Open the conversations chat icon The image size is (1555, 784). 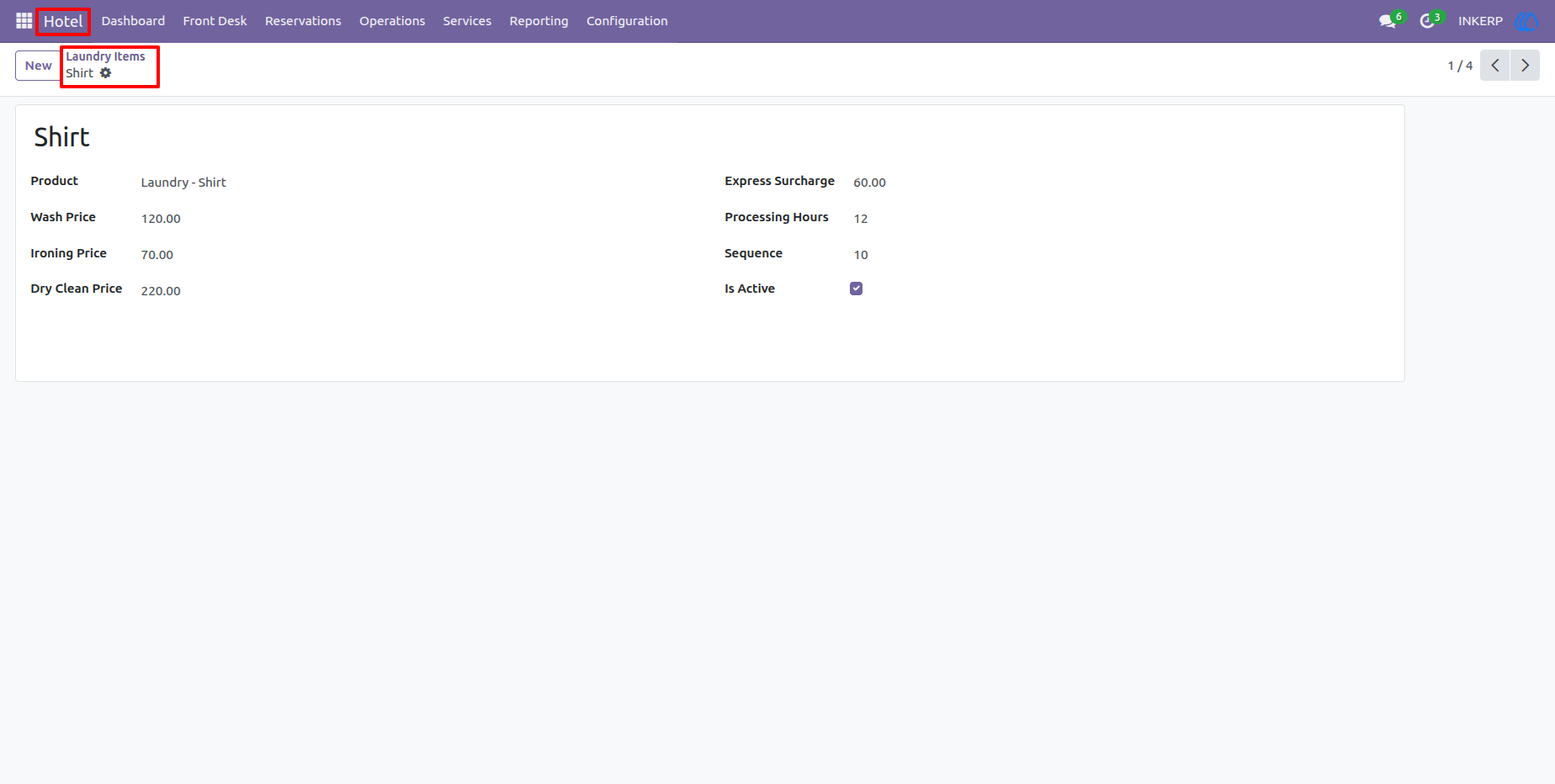pos(1388,21)
